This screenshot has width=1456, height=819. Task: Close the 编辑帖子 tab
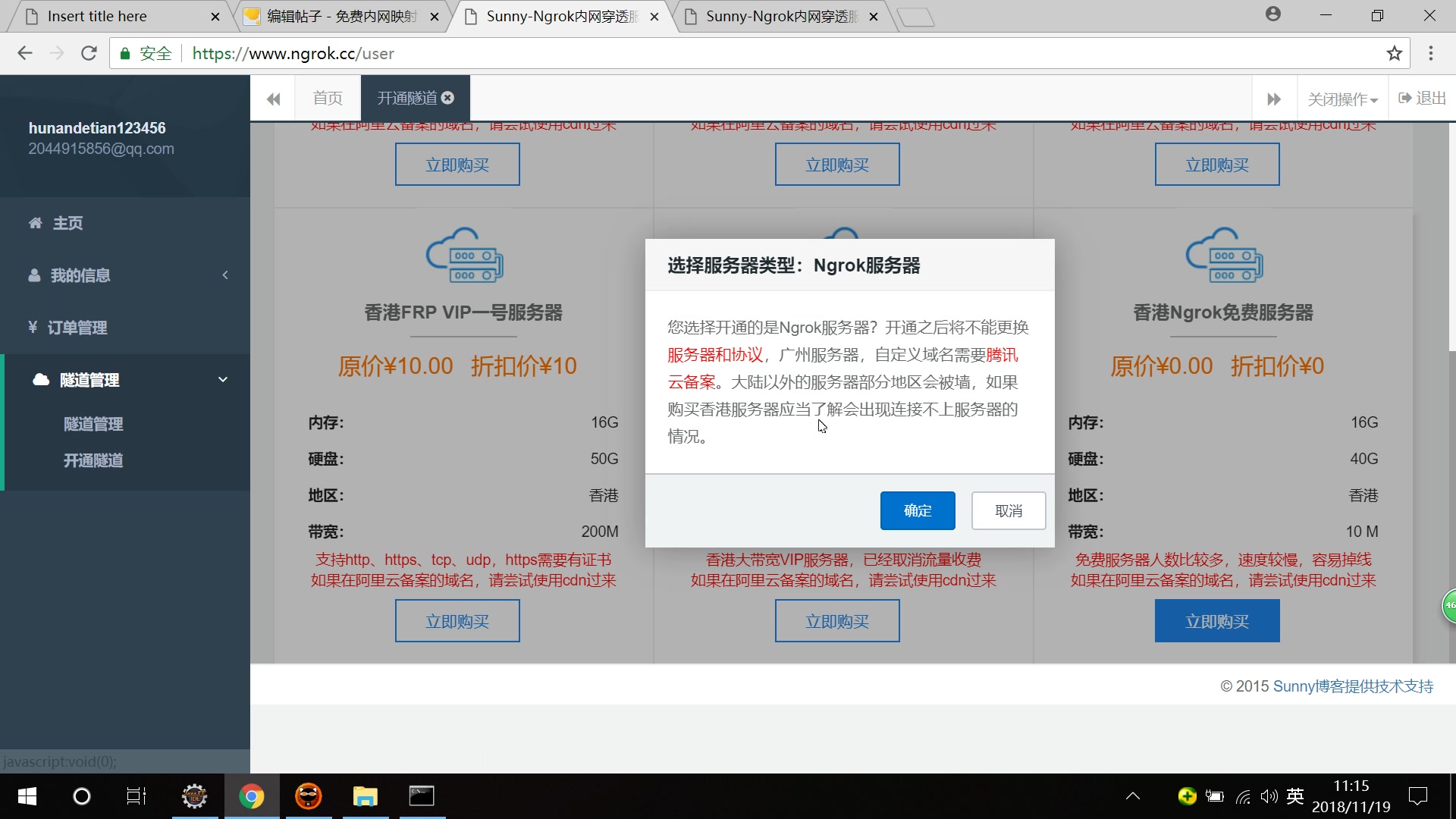coord(434,16)
